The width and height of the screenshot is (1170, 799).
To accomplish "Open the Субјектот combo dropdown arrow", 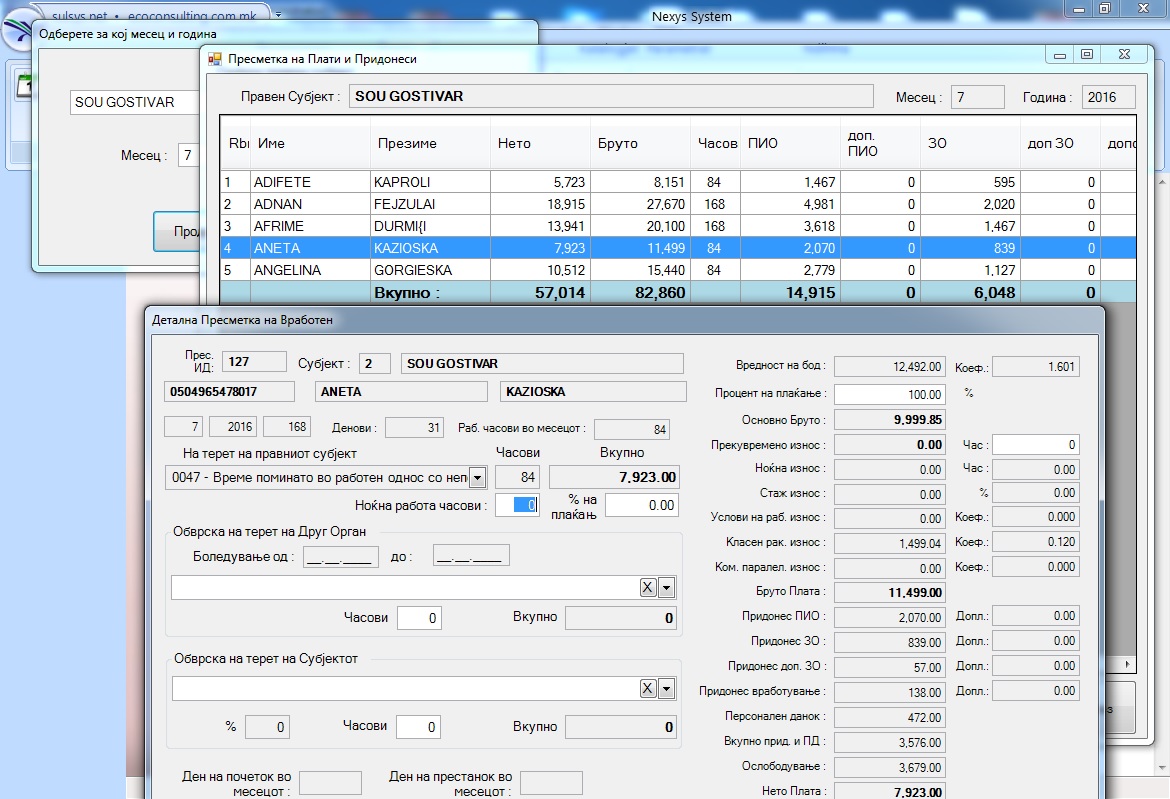I will click(x=666, y=688).
